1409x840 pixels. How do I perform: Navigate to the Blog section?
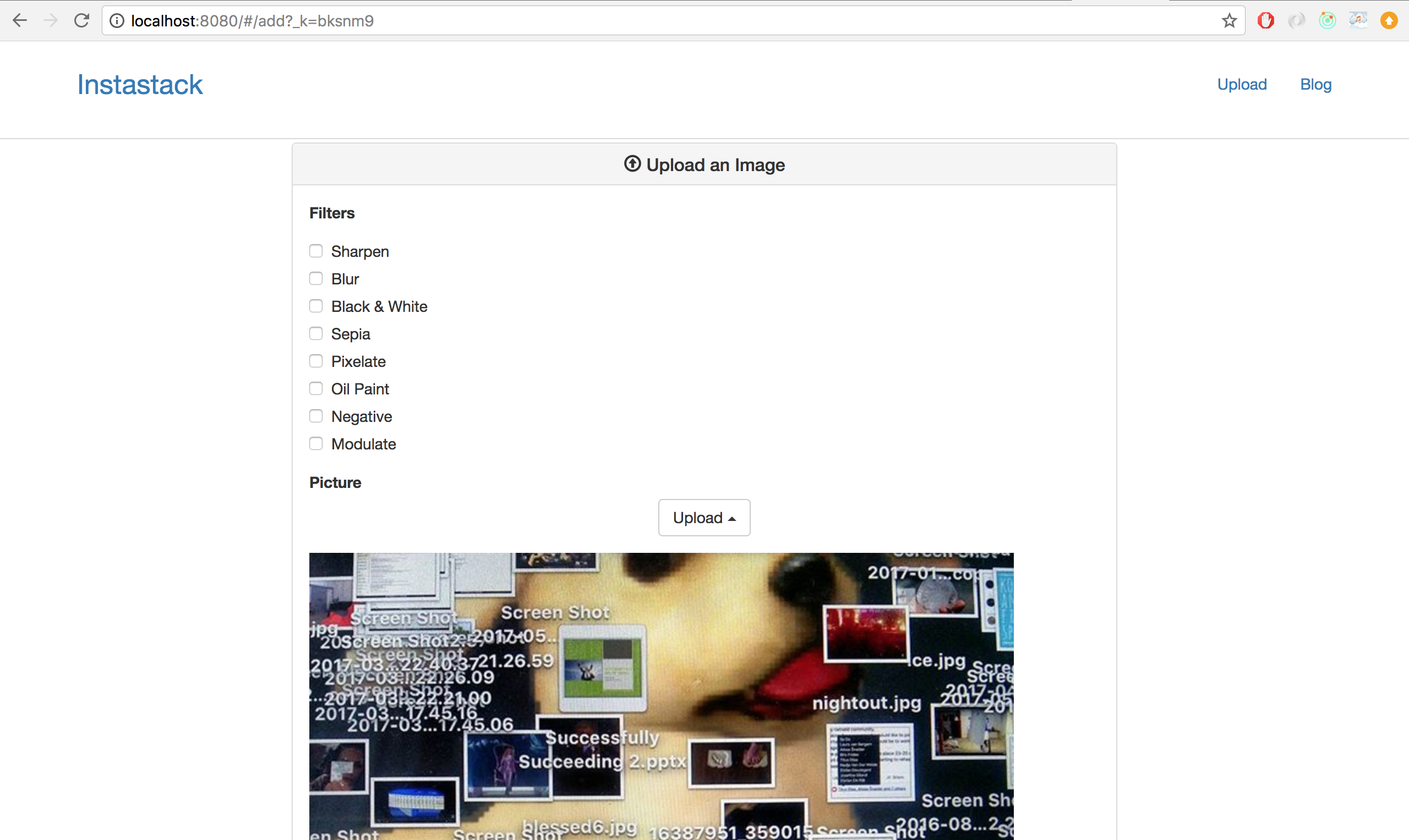coord(1315,84)
